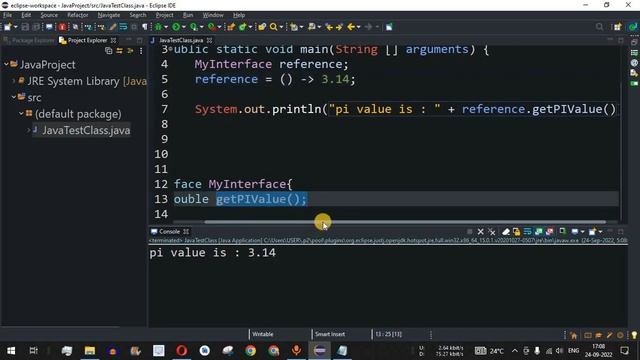
Task: Toggle Console Word Wrap icon
Action: click(527, 232)
